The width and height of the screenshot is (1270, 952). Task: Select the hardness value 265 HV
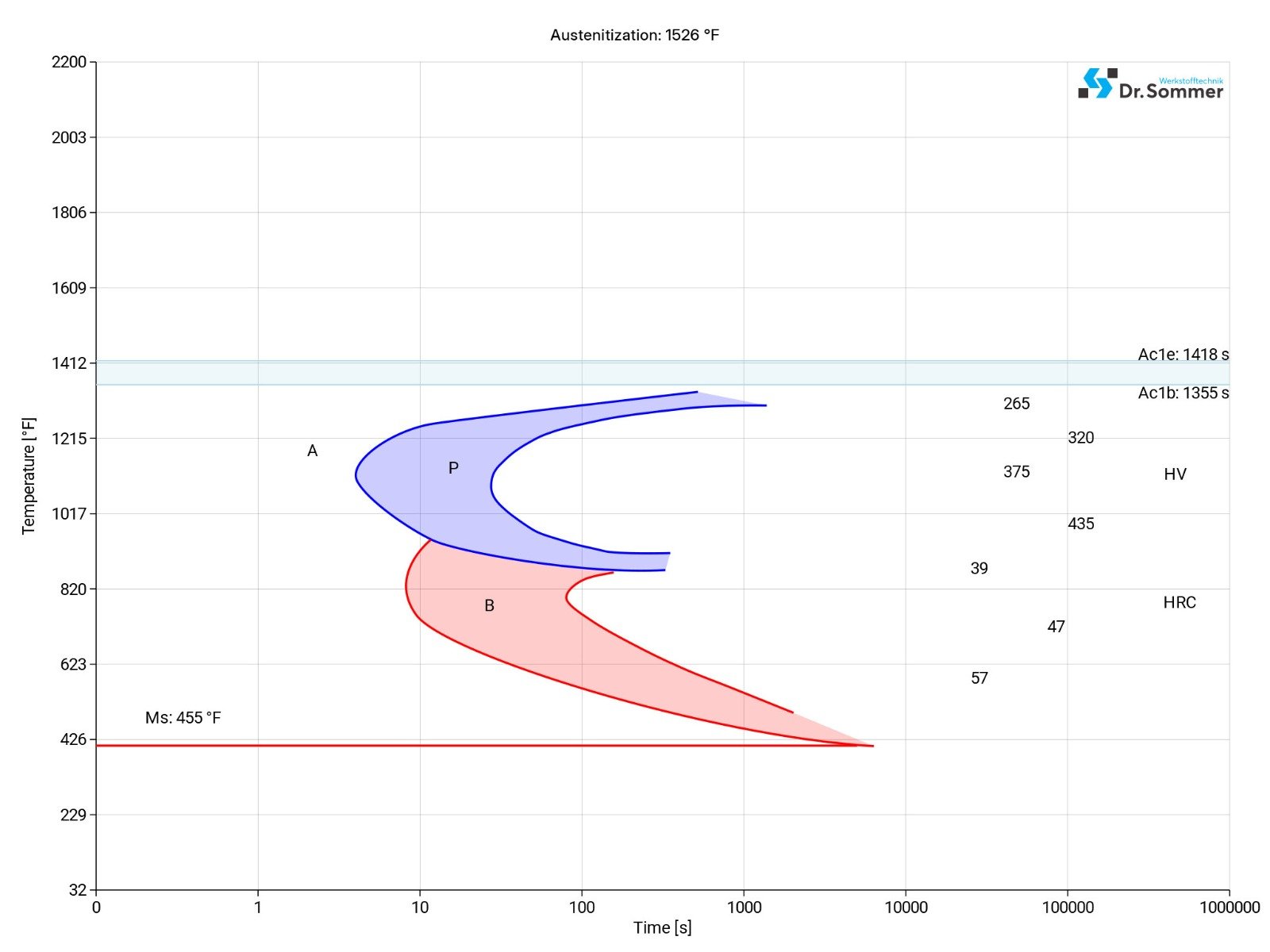tap(1016, 404)
